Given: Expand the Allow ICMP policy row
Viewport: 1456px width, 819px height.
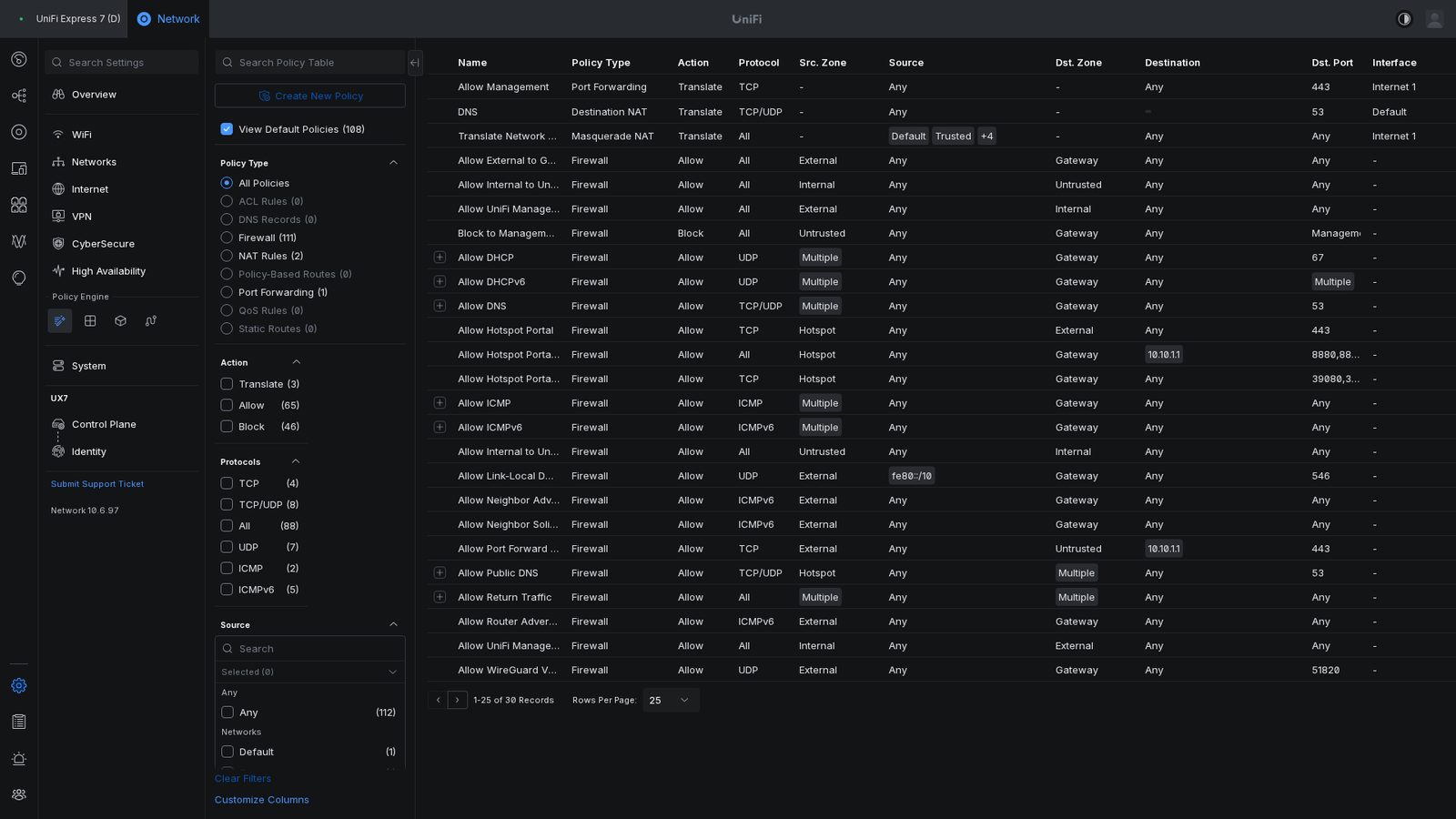Looking at the screenshot, I should pos(440,403).
